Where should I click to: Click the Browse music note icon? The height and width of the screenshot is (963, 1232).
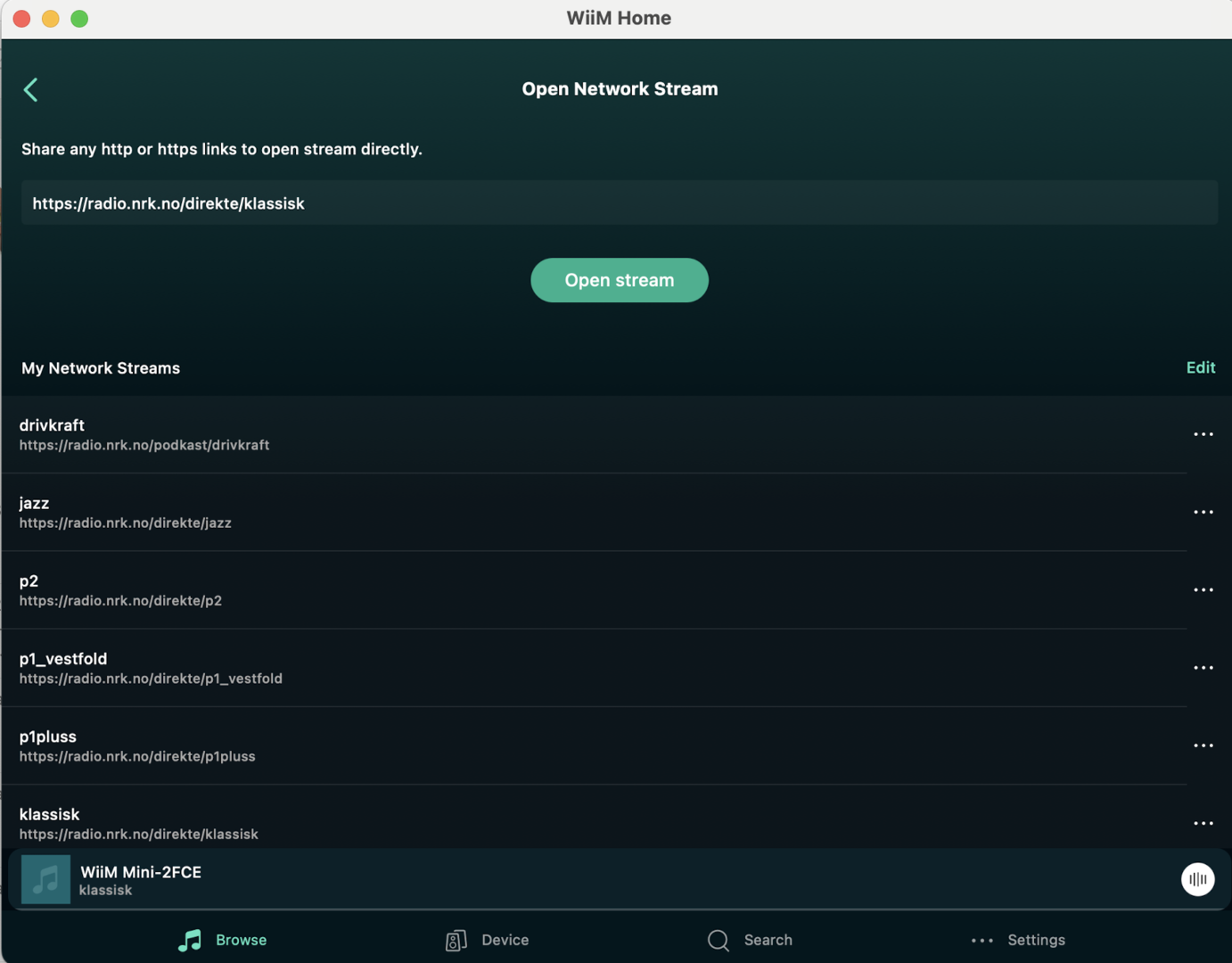click(x=190, y=940)
